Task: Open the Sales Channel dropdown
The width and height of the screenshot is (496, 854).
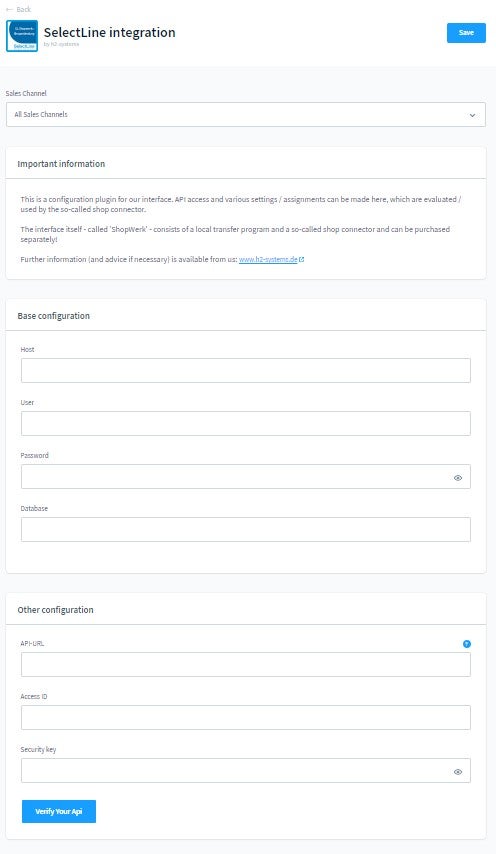Action: [x=246, y=115]
